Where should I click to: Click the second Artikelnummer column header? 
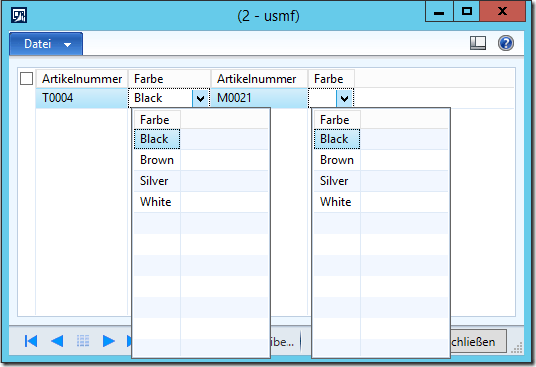click(259, 79)
